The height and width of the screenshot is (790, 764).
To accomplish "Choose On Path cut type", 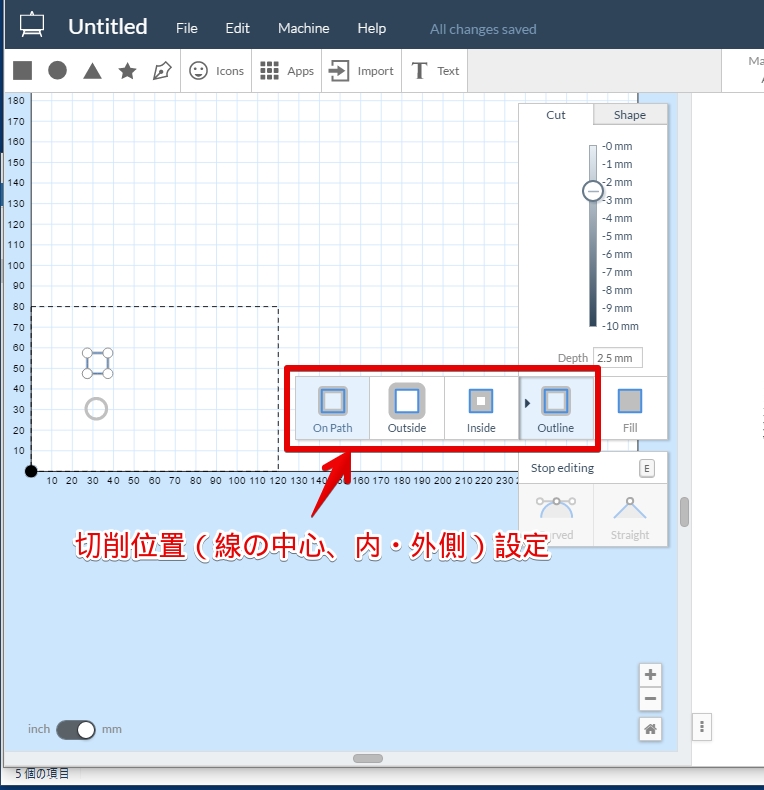I will 333,409.
